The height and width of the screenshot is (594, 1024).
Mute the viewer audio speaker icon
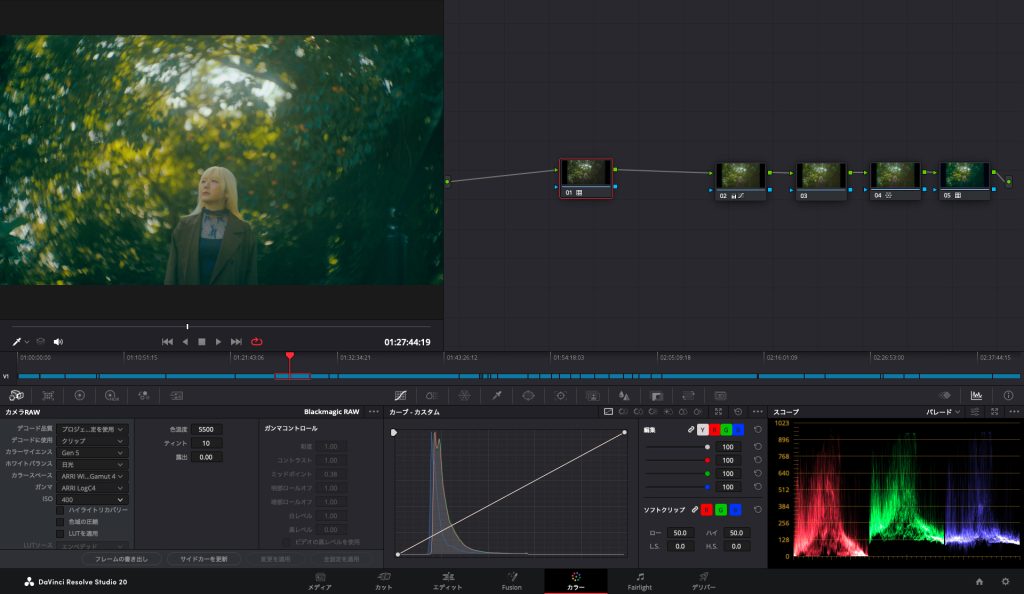point(58,342)
